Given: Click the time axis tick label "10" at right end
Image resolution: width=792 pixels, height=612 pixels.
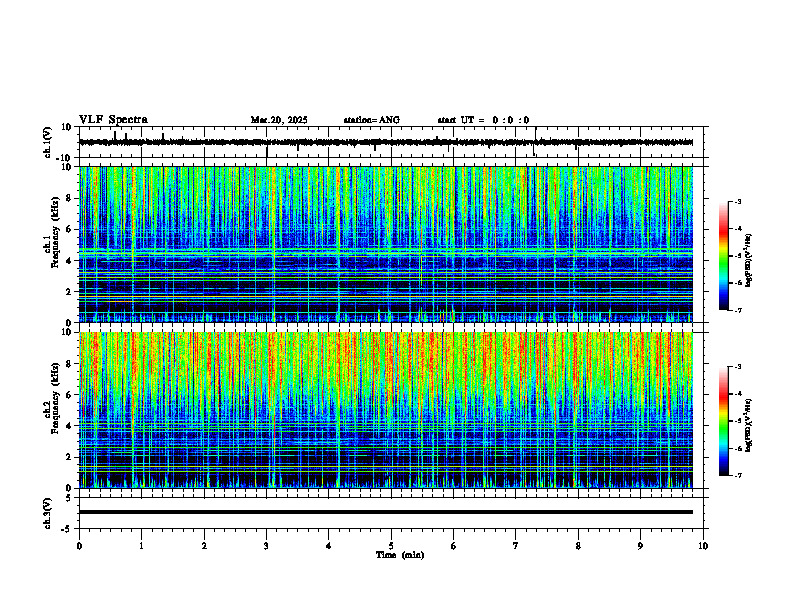Looking at the screenshot, I should tap(703, 546).
